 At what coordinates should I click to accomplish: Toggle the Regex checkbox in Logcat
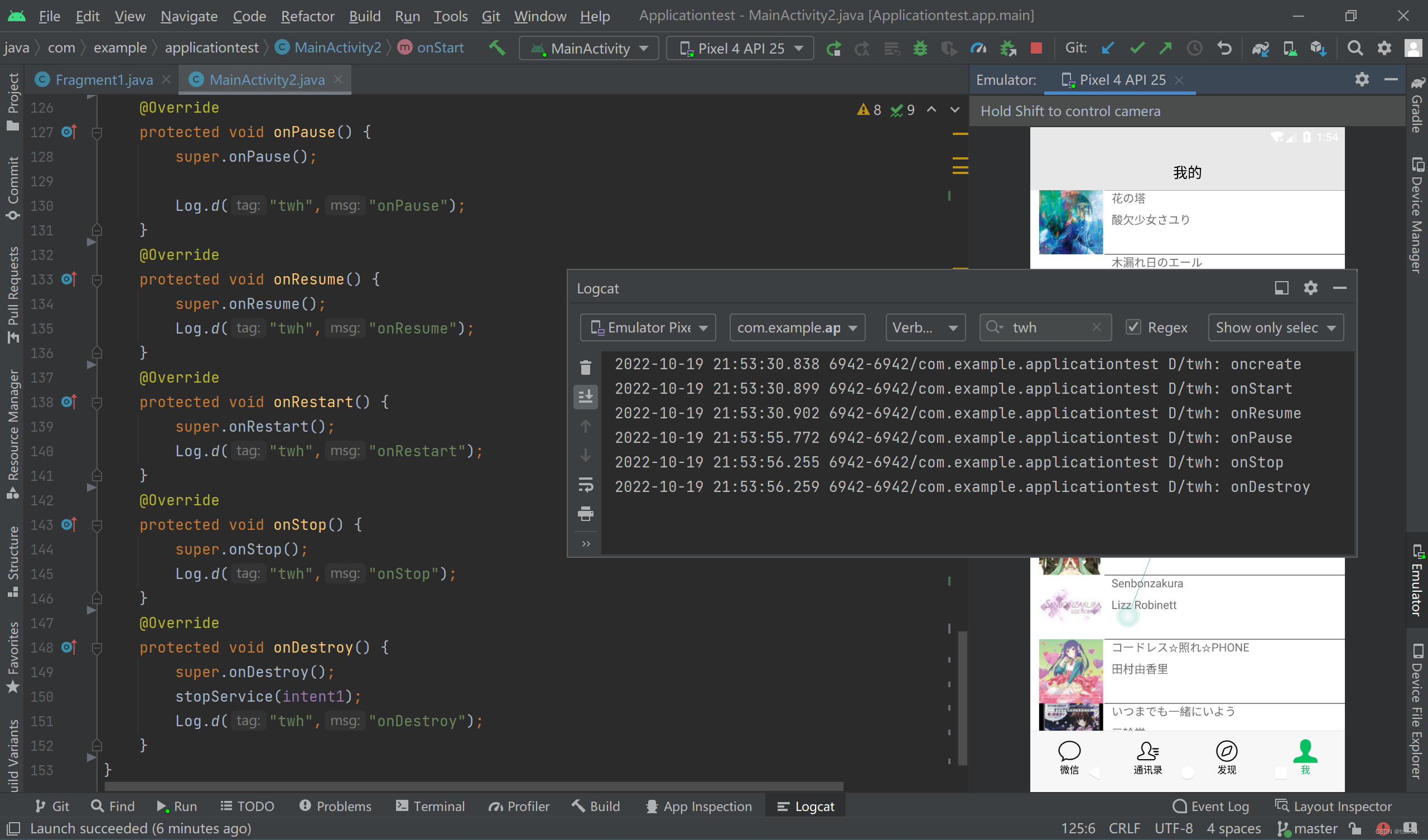click(1133, 327)
